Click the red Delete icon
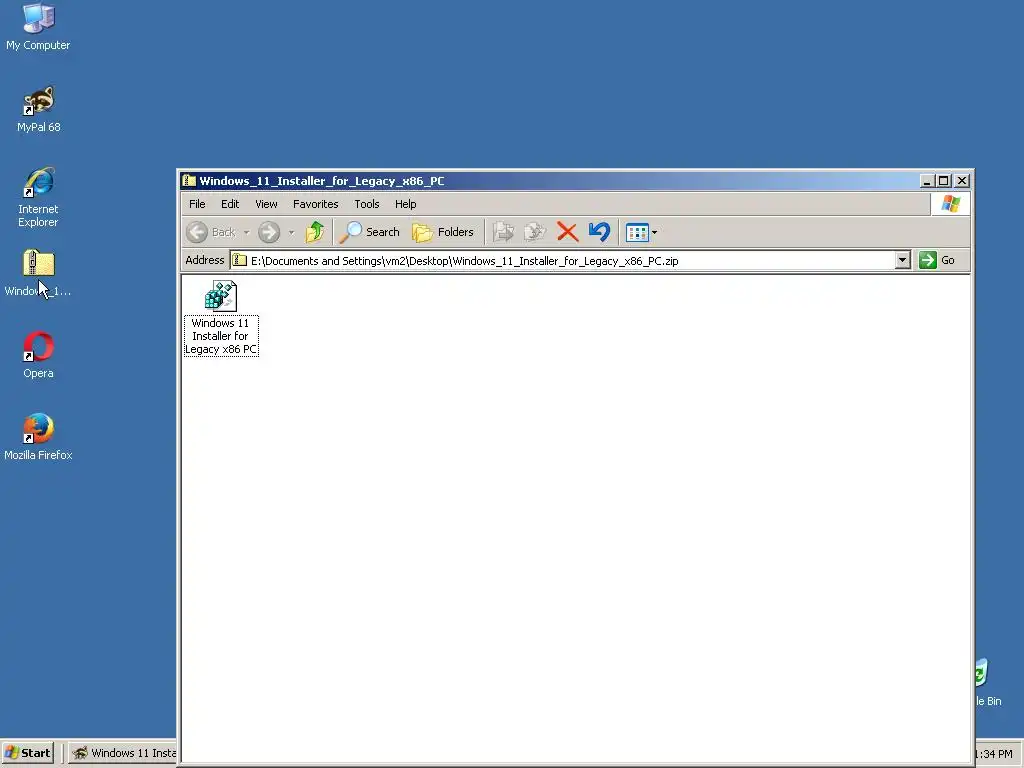Image resolution: width=1024 pixels, height=768 pixels. click(567, 232)
